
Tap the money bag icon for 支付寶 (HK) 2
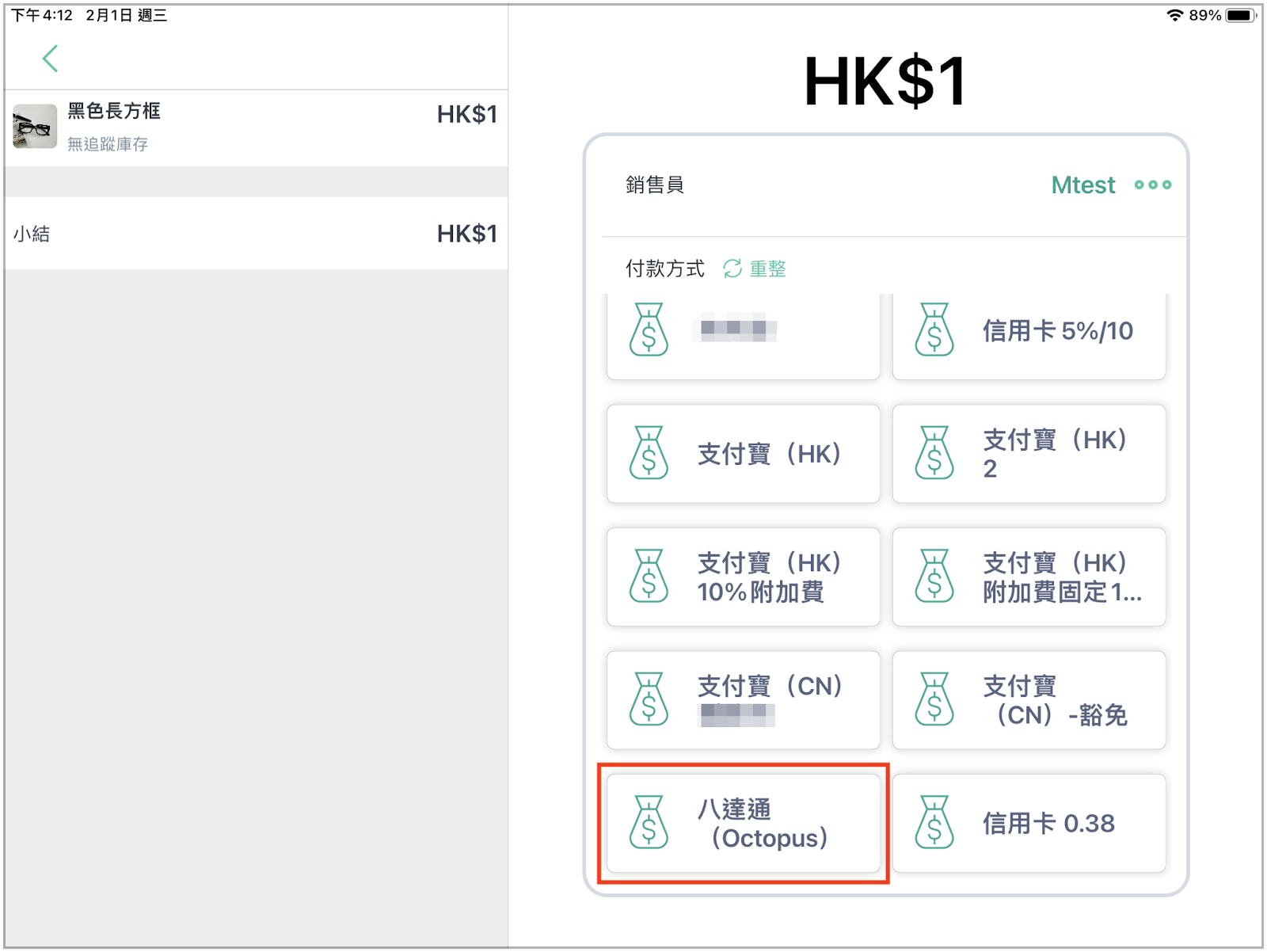pos(934,453)
